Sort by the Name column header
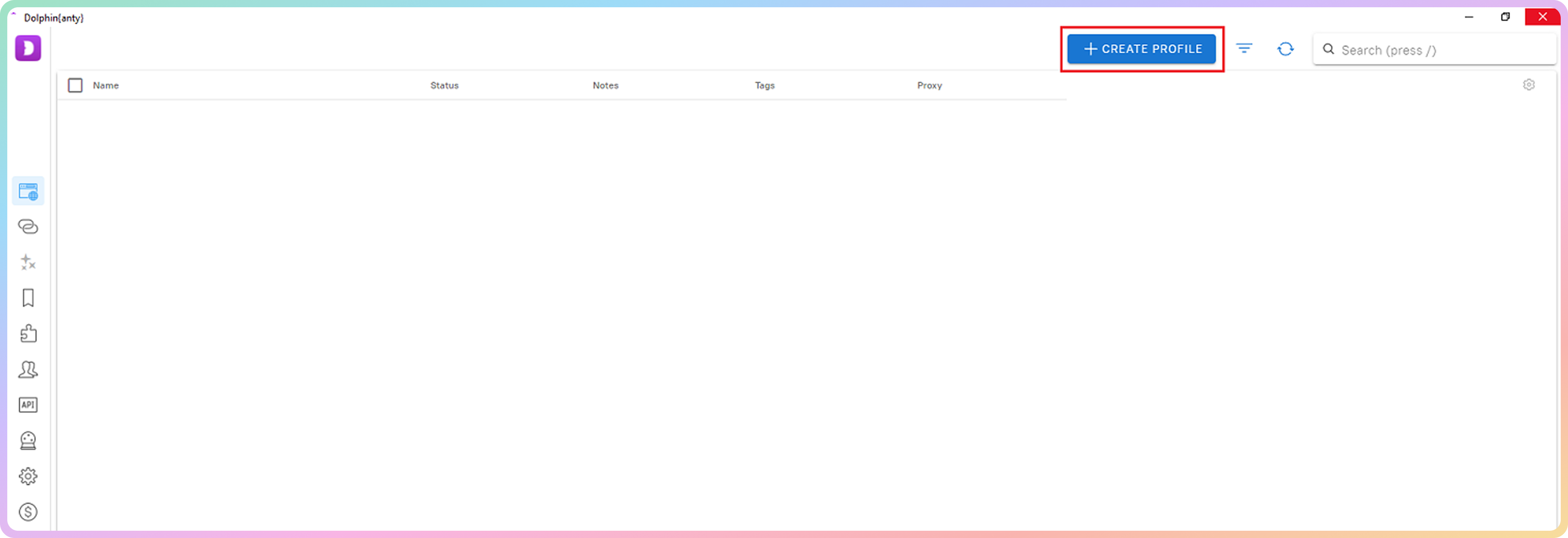Image resolution: width=1568 pixels, height=538 pixels. click(106, 85)
